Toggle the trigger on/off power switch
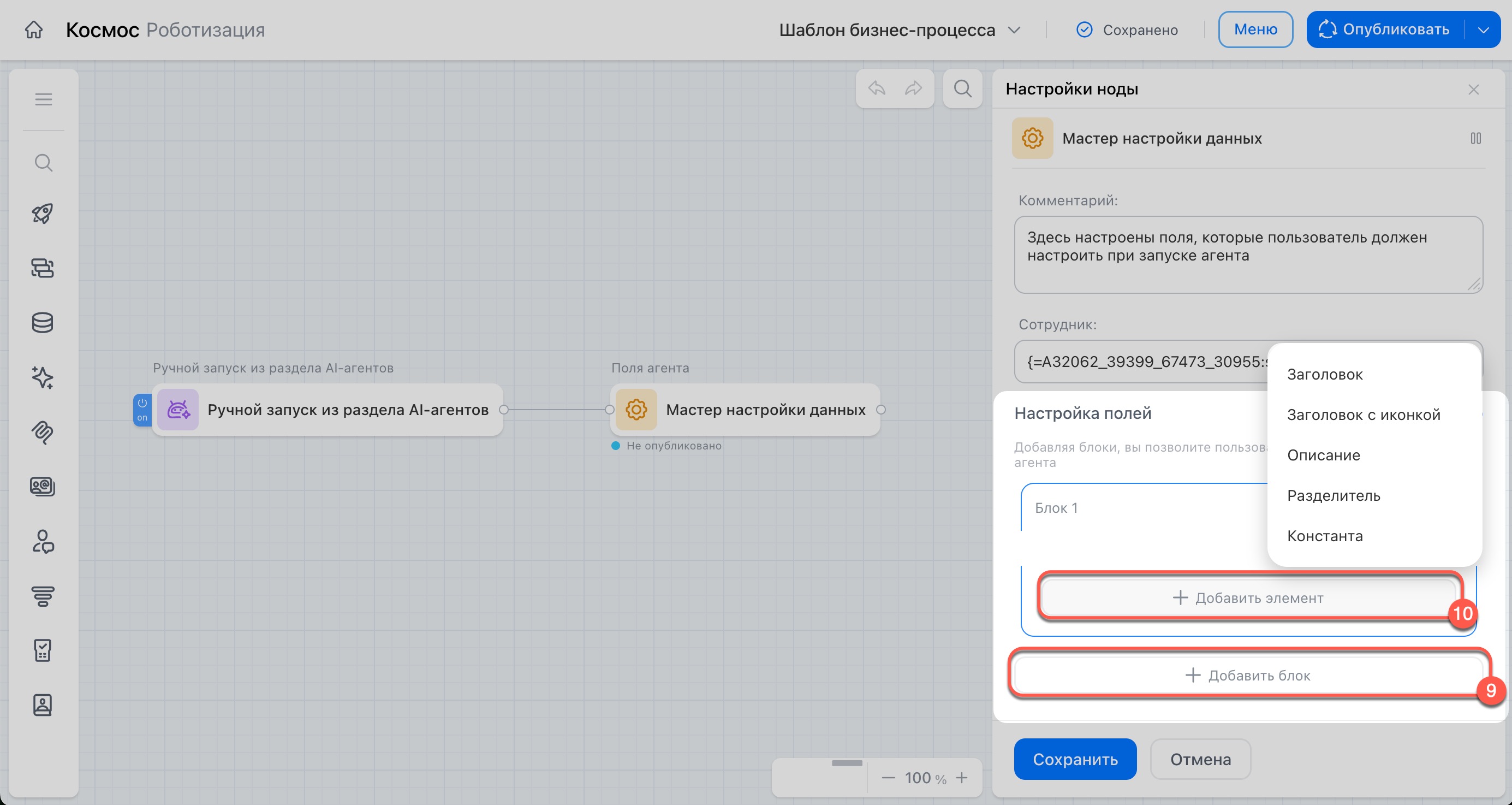1512x805 pixels. click(142, 409)
